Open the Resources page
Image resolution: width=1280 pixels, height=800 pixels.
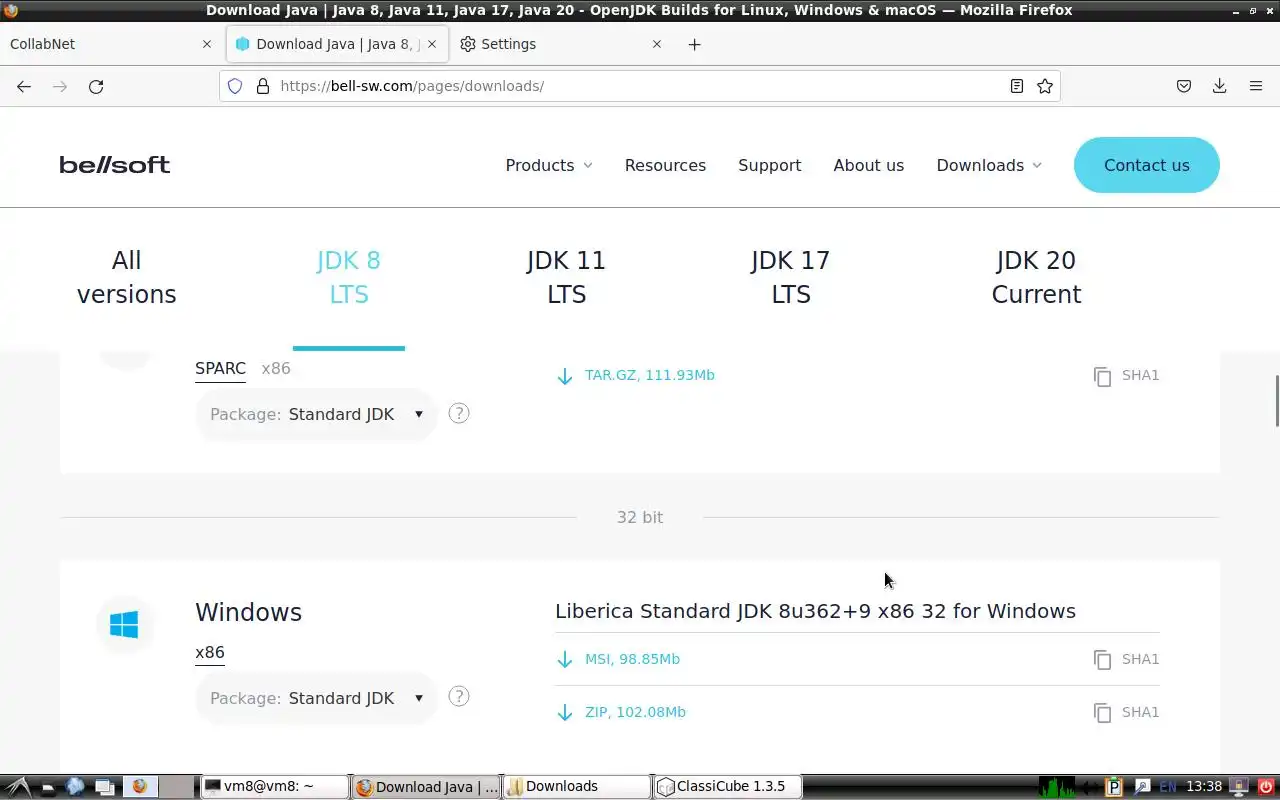(x=665, y=165)
